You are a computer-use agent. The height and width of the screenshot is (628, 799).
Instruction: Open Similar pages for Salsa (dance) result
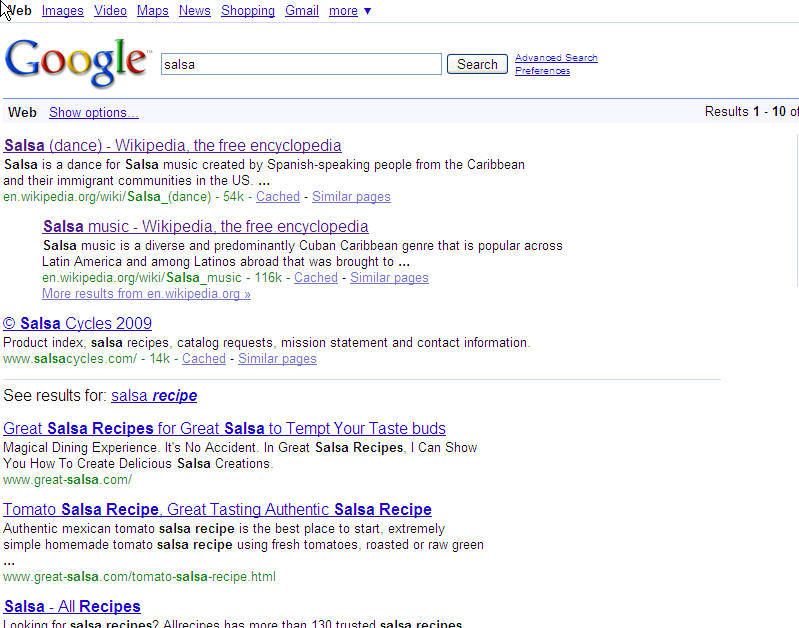coord(351,197)
